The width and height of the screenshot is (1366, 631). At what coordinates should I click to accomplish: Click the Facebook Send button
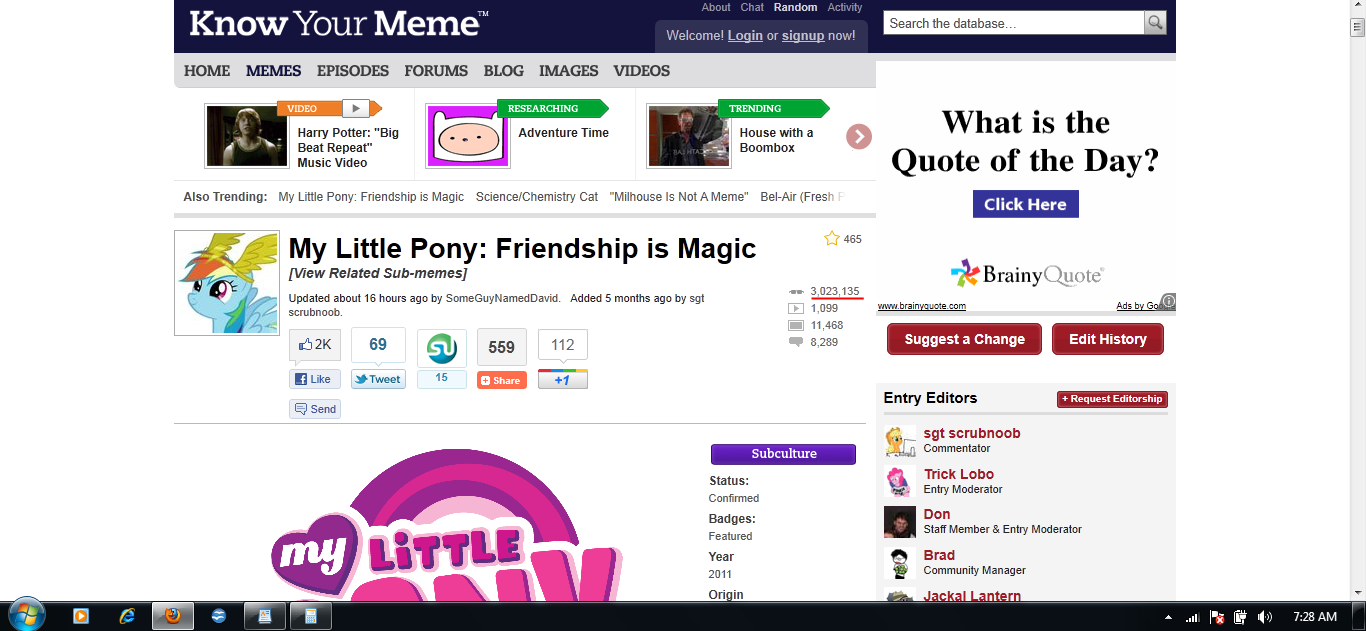(315, 409)
